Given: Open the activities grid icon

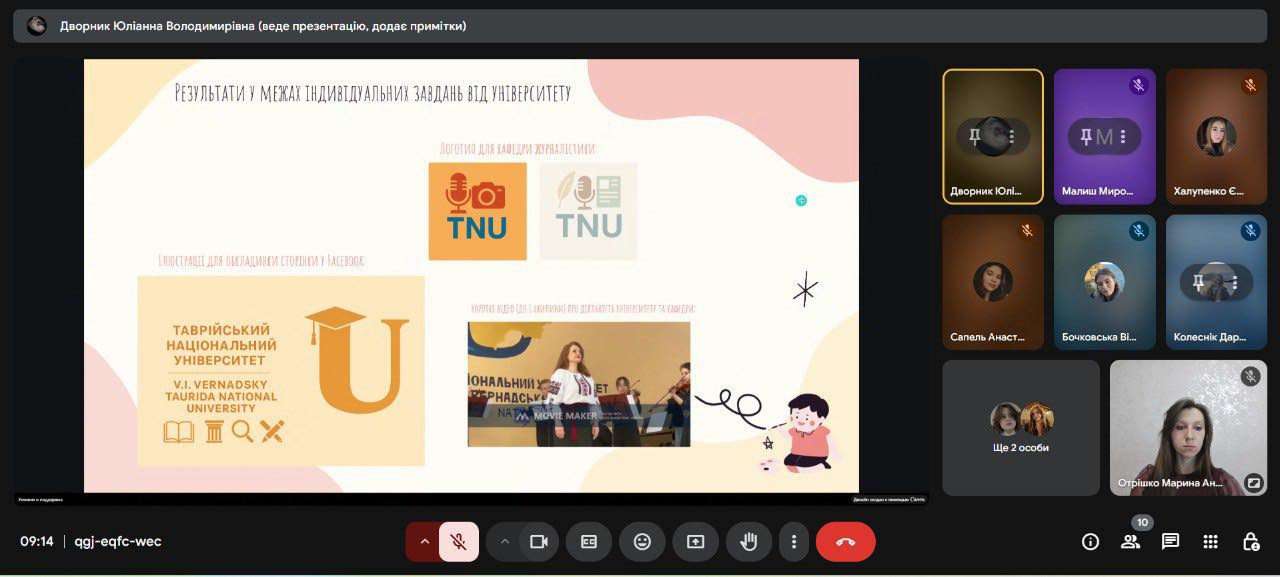Looking at the screenshot, I should (x=1210, y=541).
